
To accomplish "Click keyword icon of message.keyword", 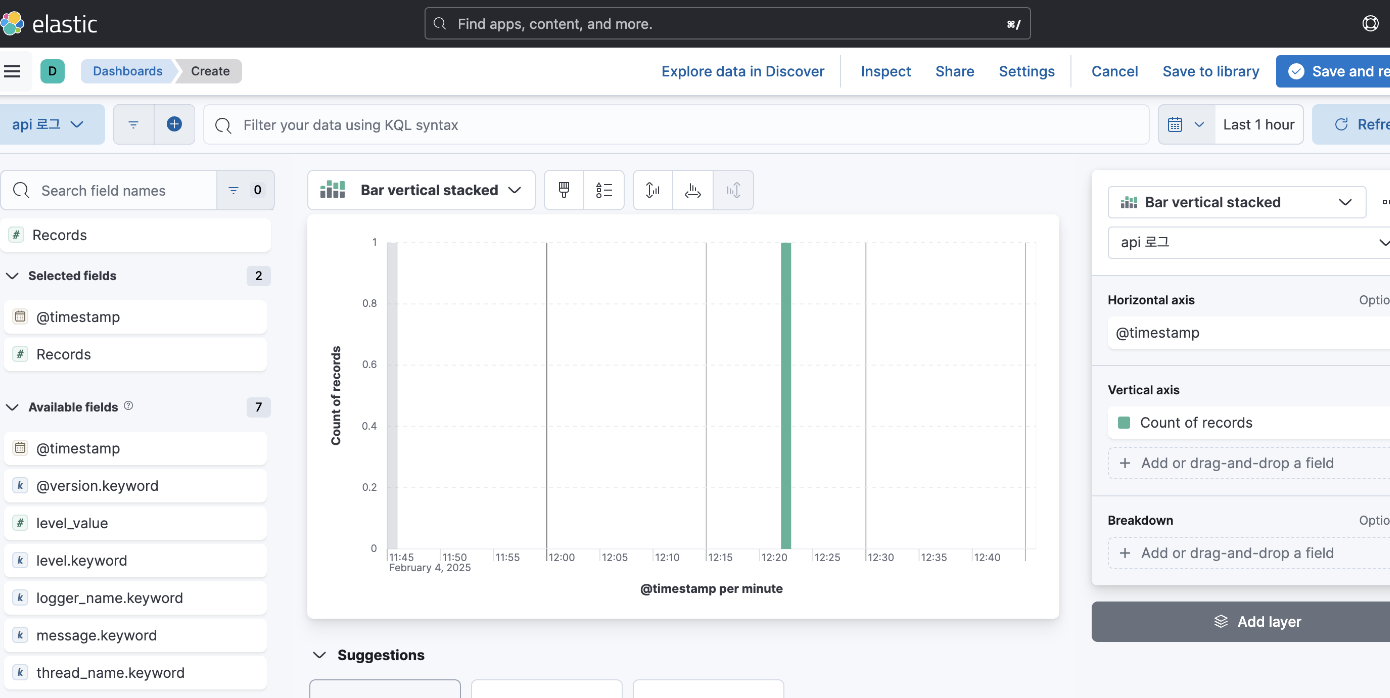I will [20, 635].
